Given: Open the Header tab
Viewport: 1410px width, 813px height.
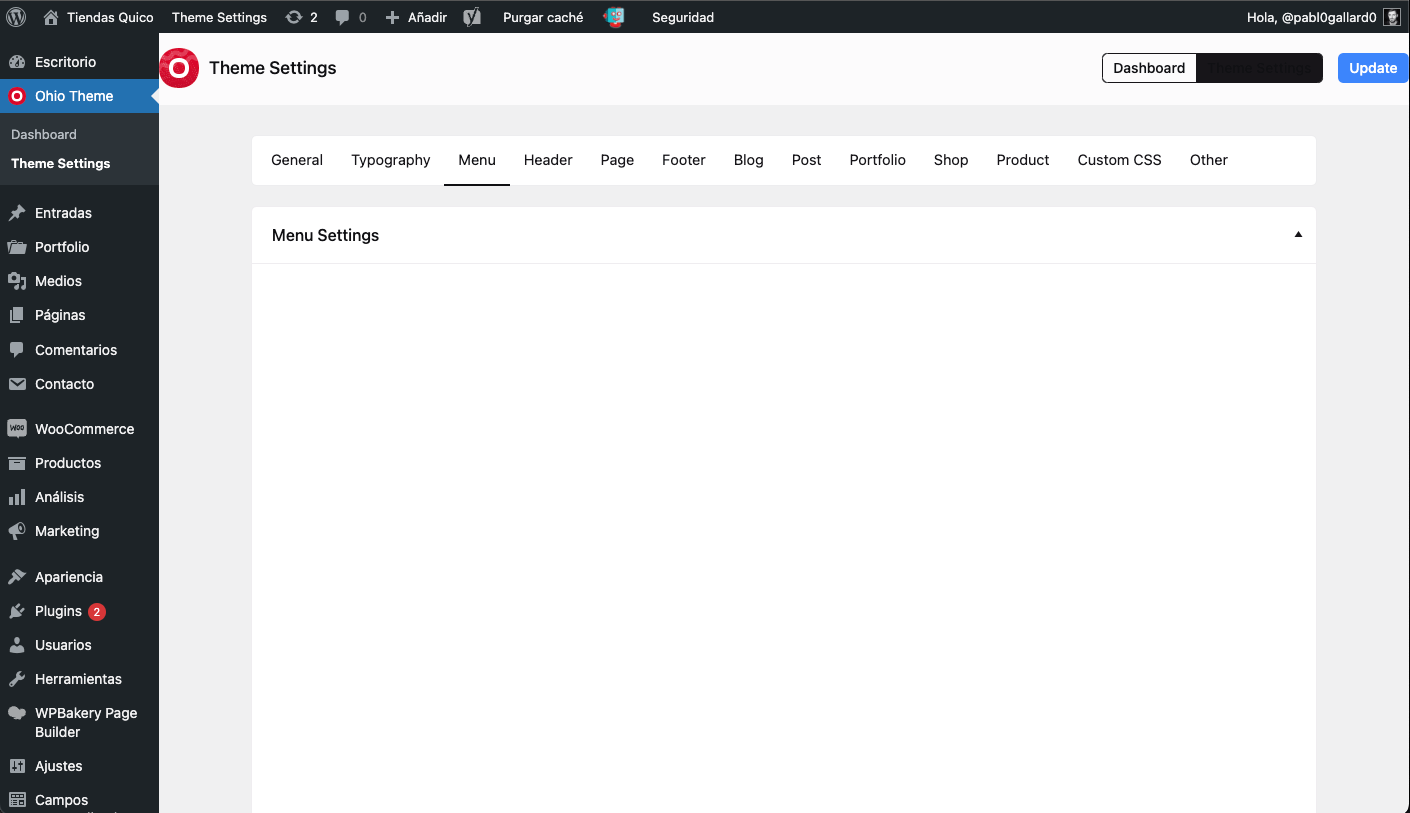Looking at the screenshot, I should [548, 160].
